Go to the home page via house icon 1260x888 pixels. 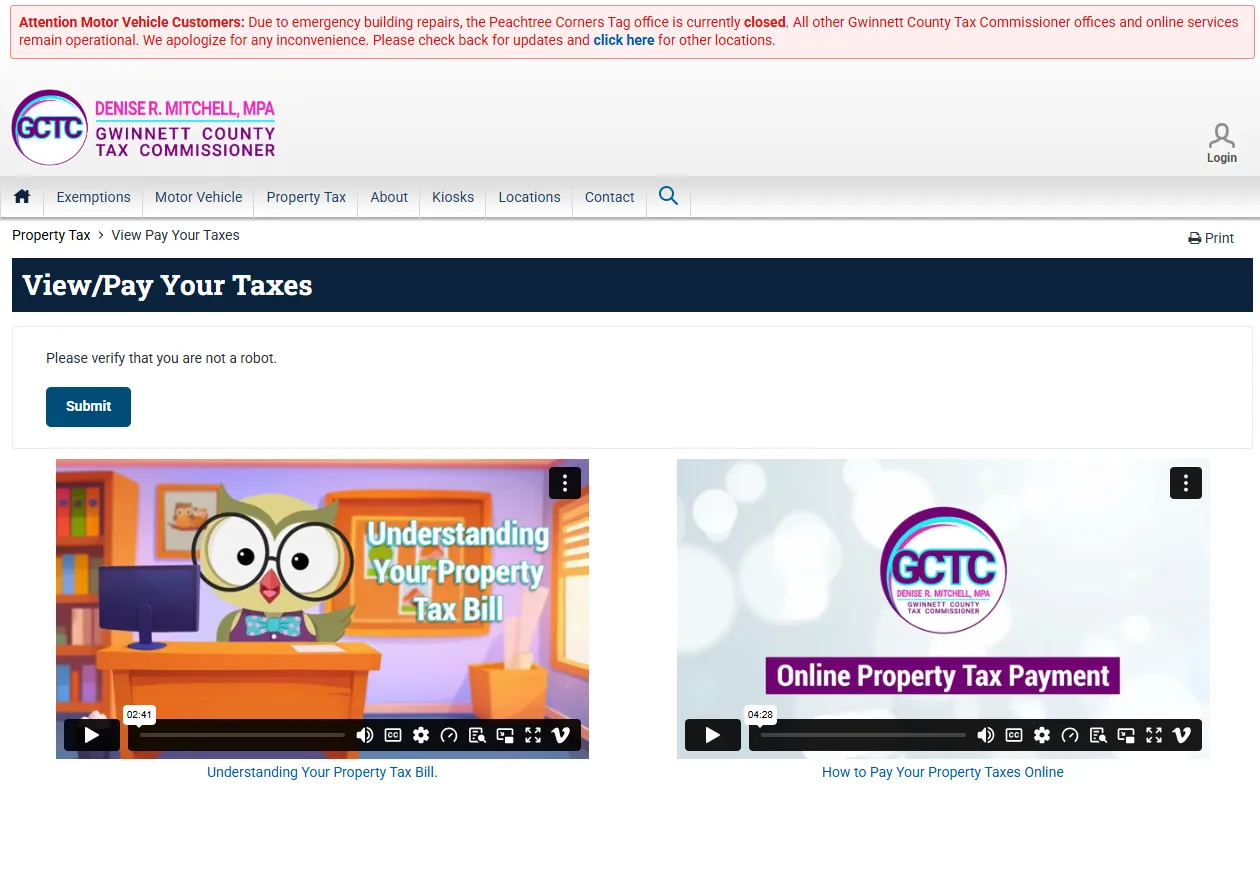tap(22, 197)
